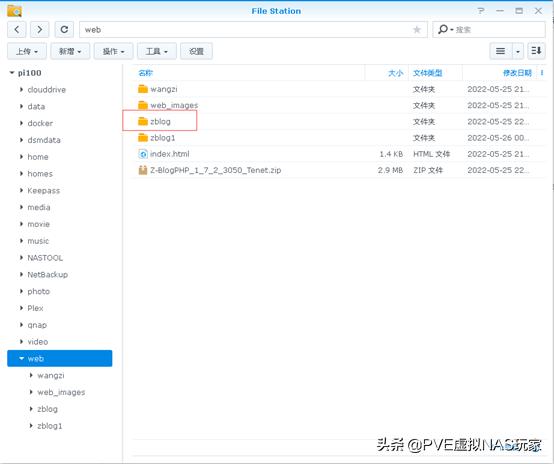Open the 操作 action dropdown

113,52
